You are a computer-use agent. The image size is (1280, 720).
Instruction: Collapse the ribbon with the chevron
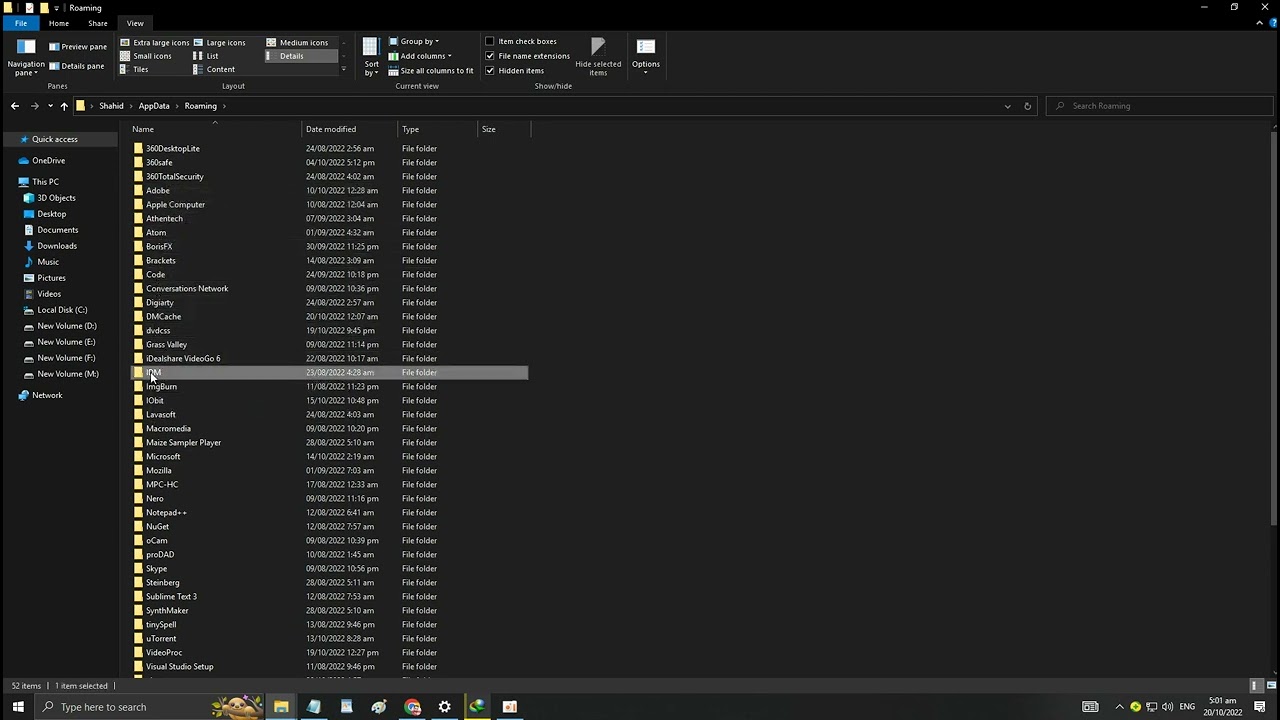tap(1260, 23)
